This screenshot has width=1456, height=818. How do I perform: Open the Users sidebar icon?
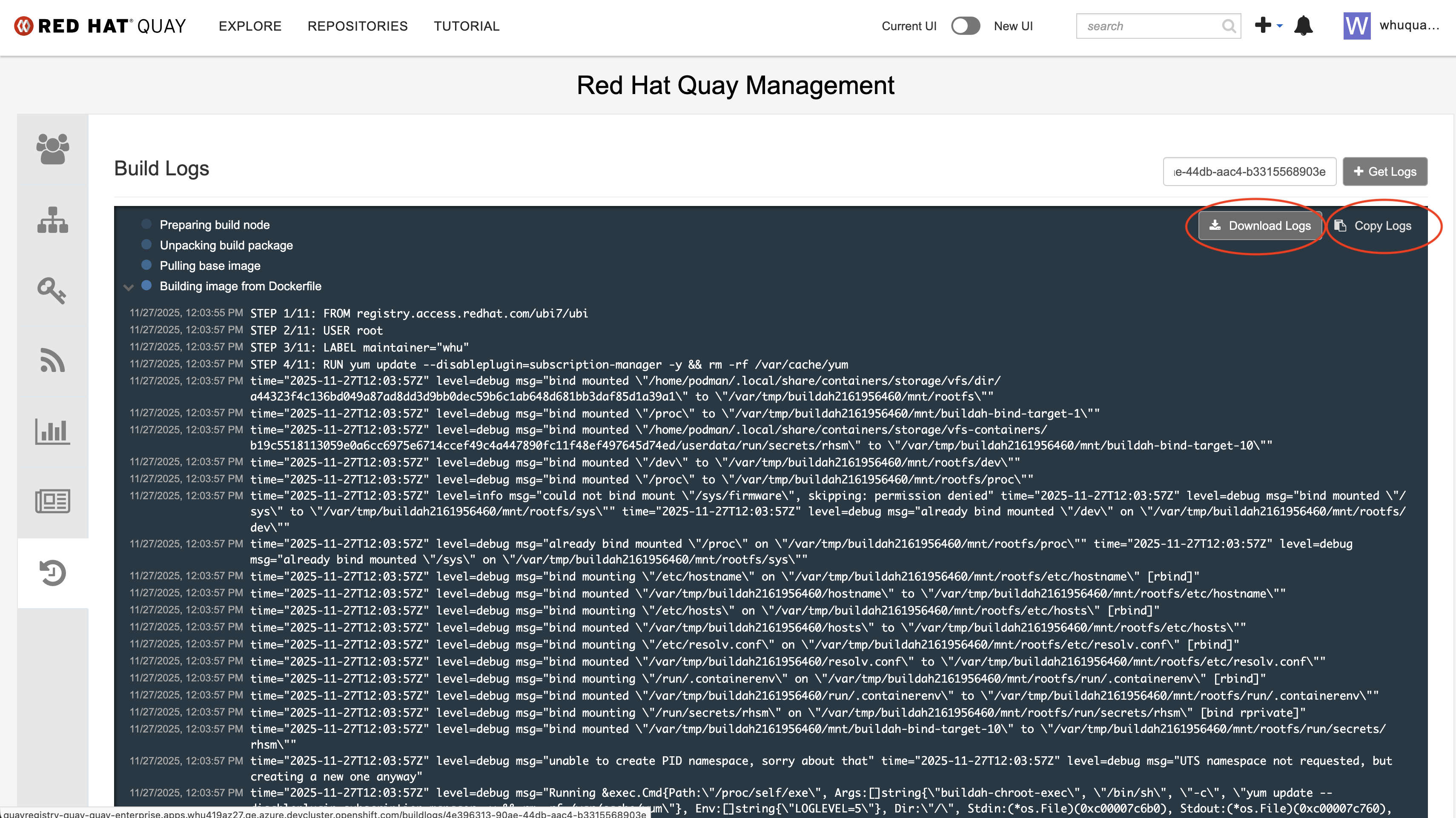click(x=52, y=149)
